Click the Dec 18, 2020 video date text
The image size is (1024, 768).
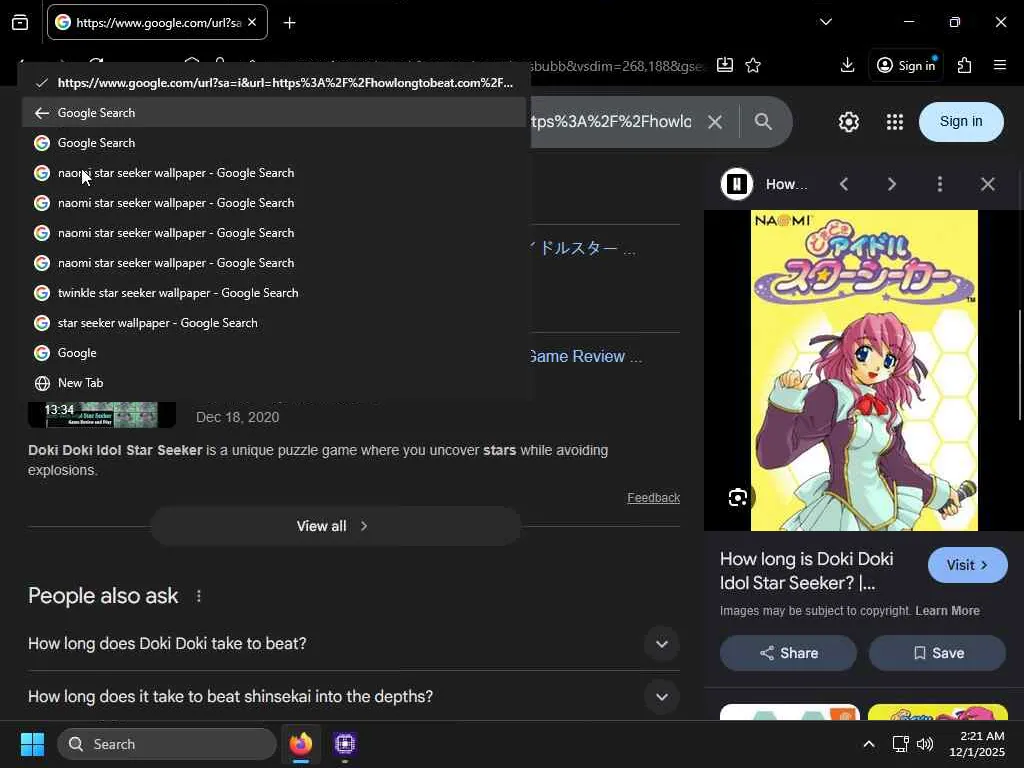pyautogui.click(x=238, y=417)
